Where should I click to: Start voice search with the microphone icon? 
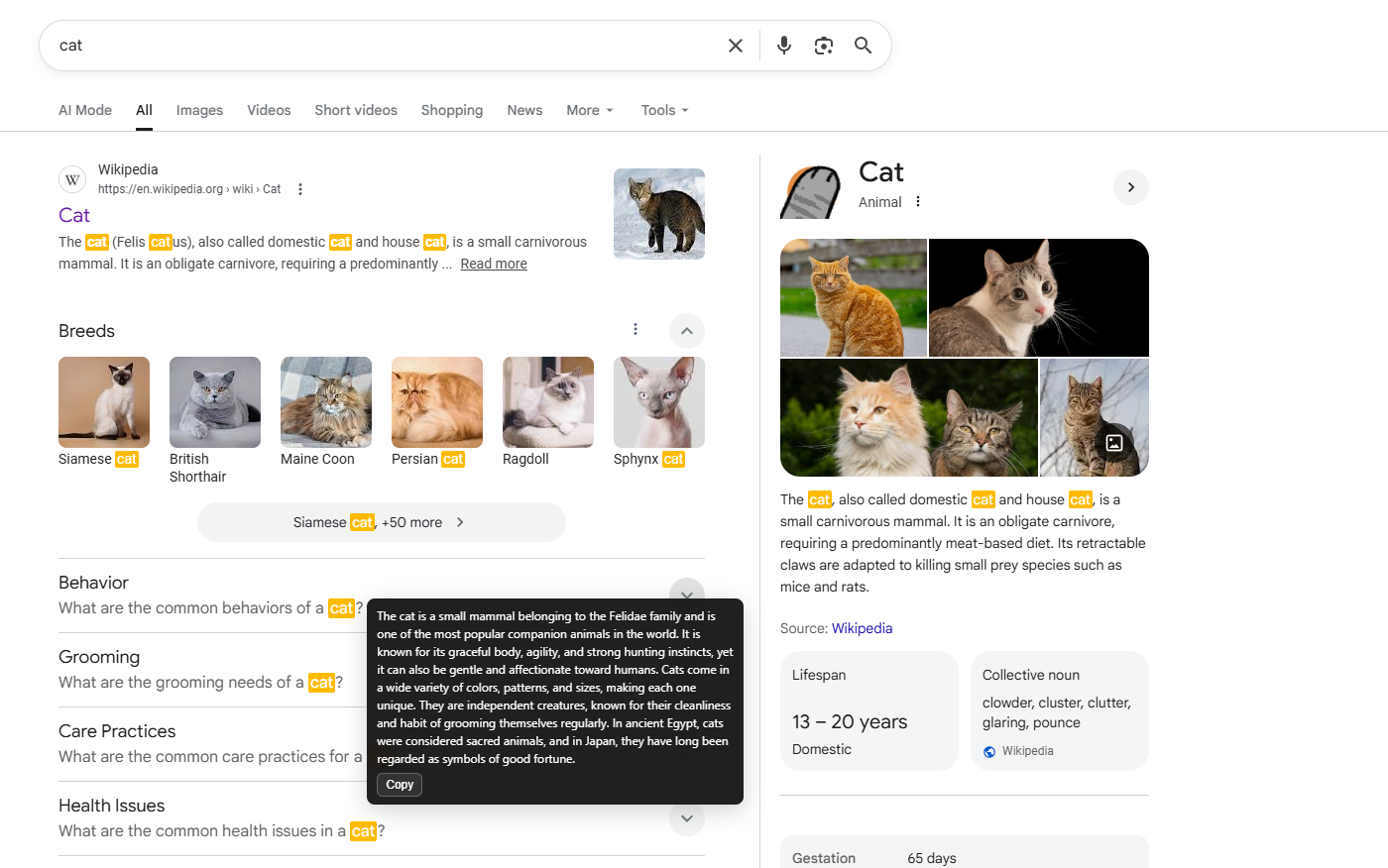[783, 45]
